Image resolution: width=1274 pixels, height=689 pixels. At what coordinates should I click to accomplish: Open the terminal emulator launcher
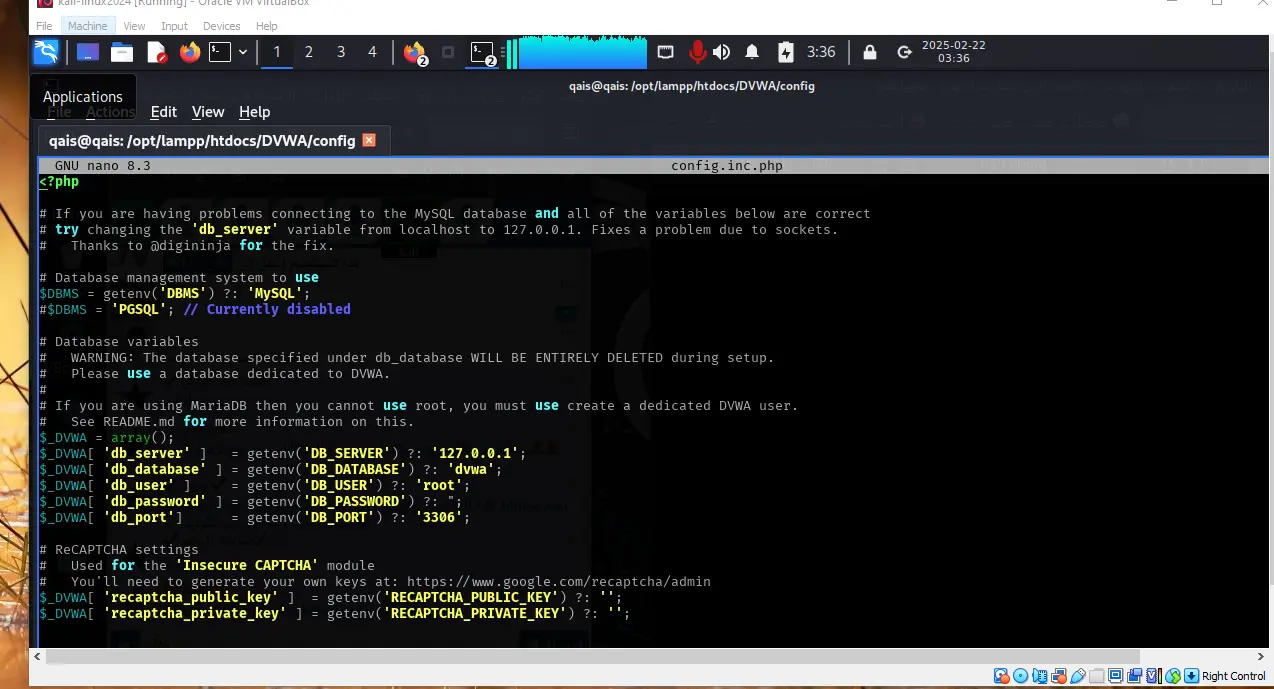pyautogui.click(x=220, y=52)
